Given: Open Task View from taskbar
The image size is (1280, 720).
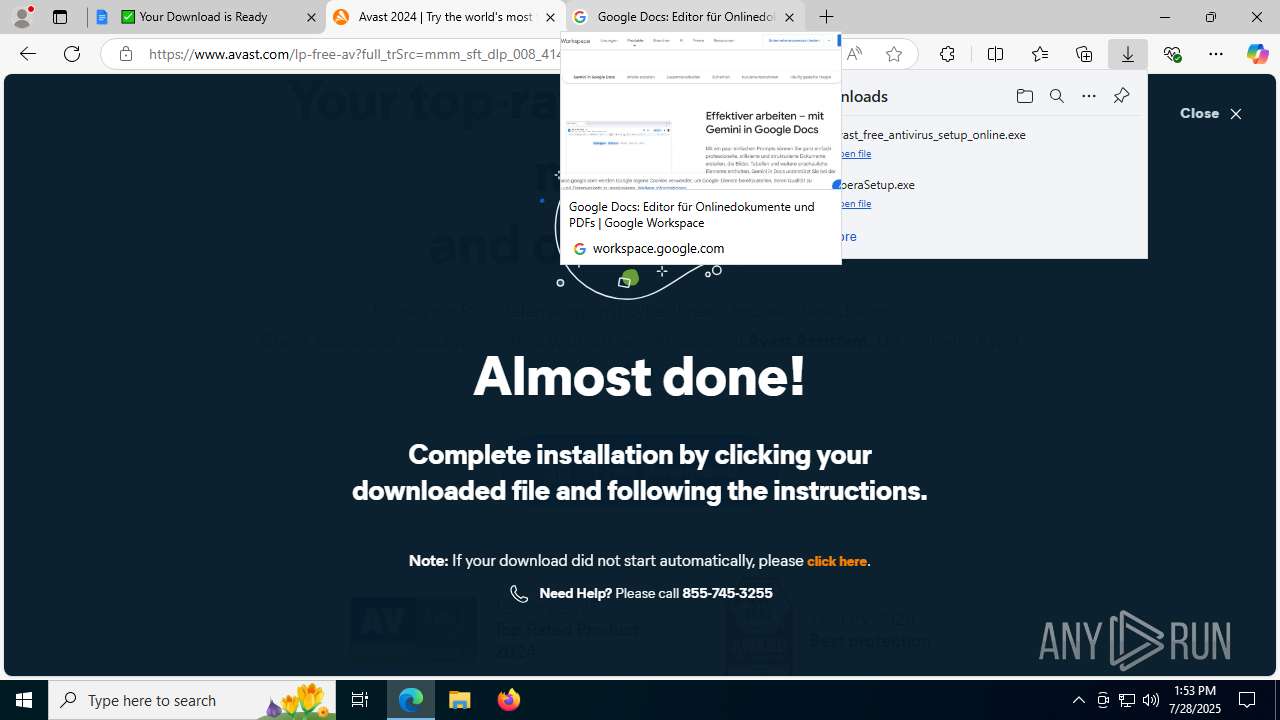Looking at the screenshot, I should pos(360,700).
